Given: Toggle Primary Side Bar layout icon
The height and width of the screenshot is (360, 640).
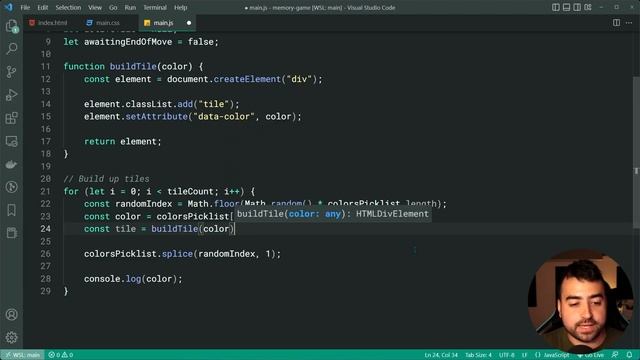Looking at the screenshot, I should [x=556, y=7].
